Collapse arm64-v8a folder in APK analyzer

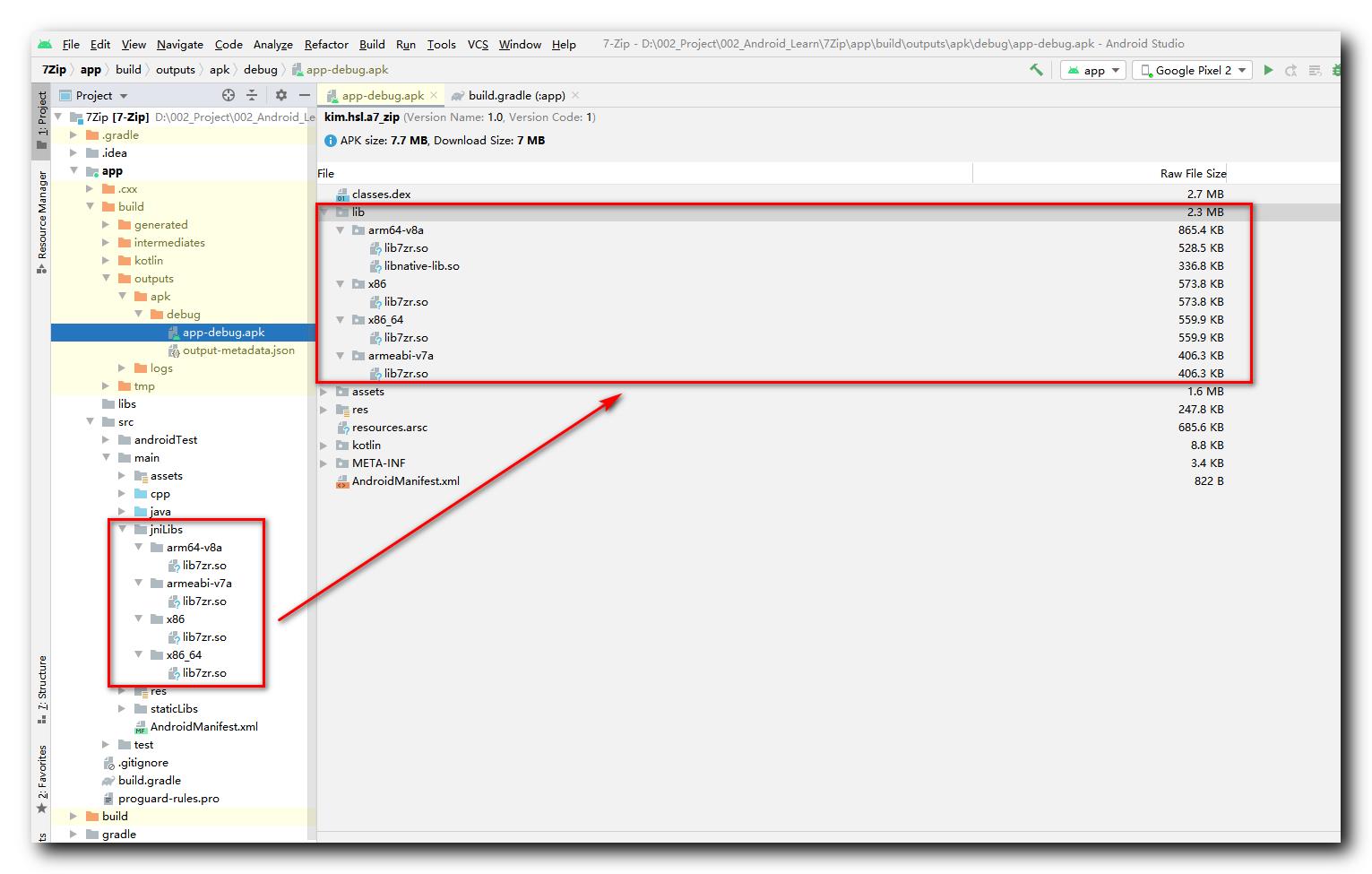pyautogui.click(x=341, y=229)
